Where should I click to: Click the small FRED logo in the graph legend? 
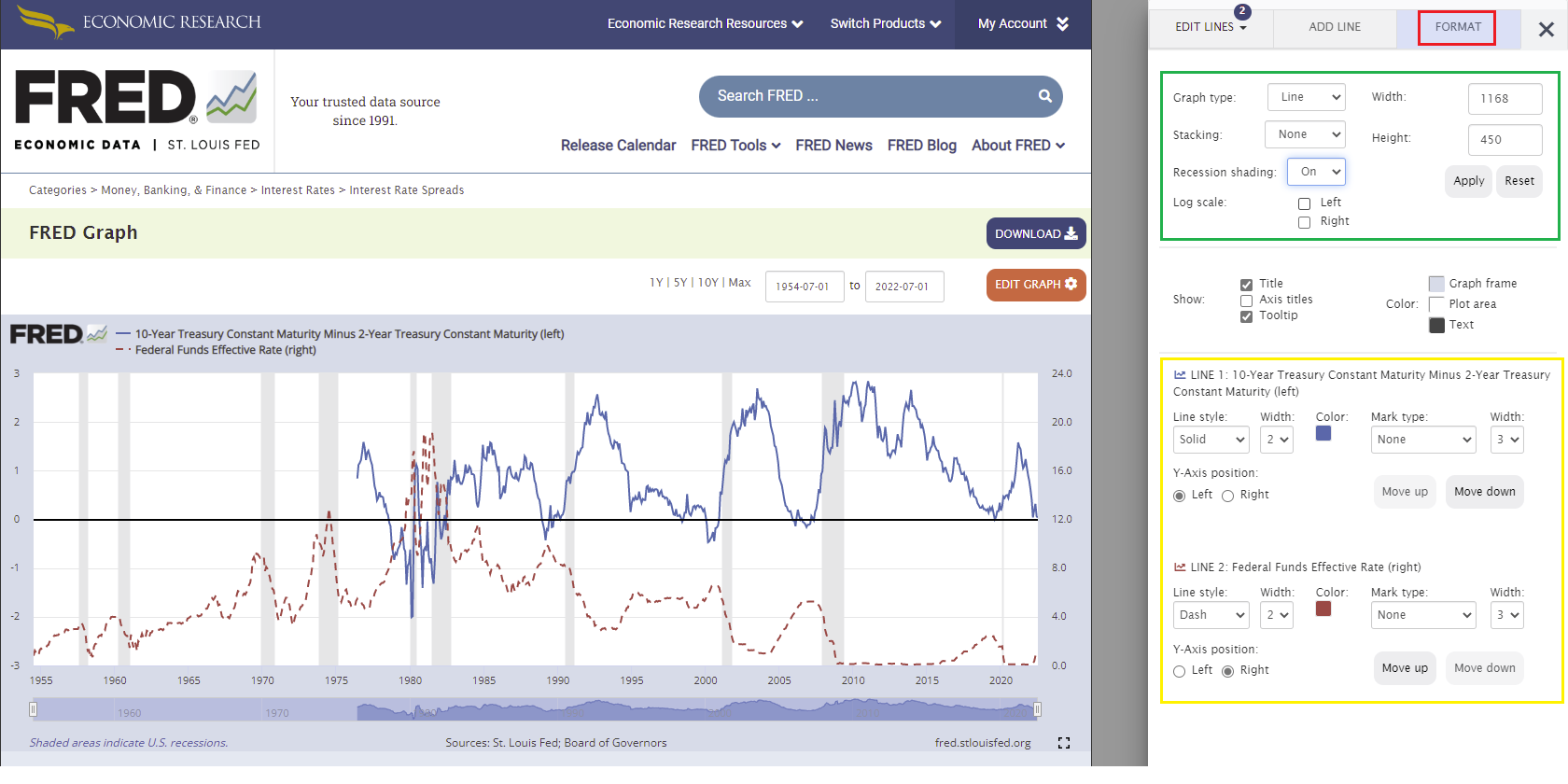[x=58, y=334]
